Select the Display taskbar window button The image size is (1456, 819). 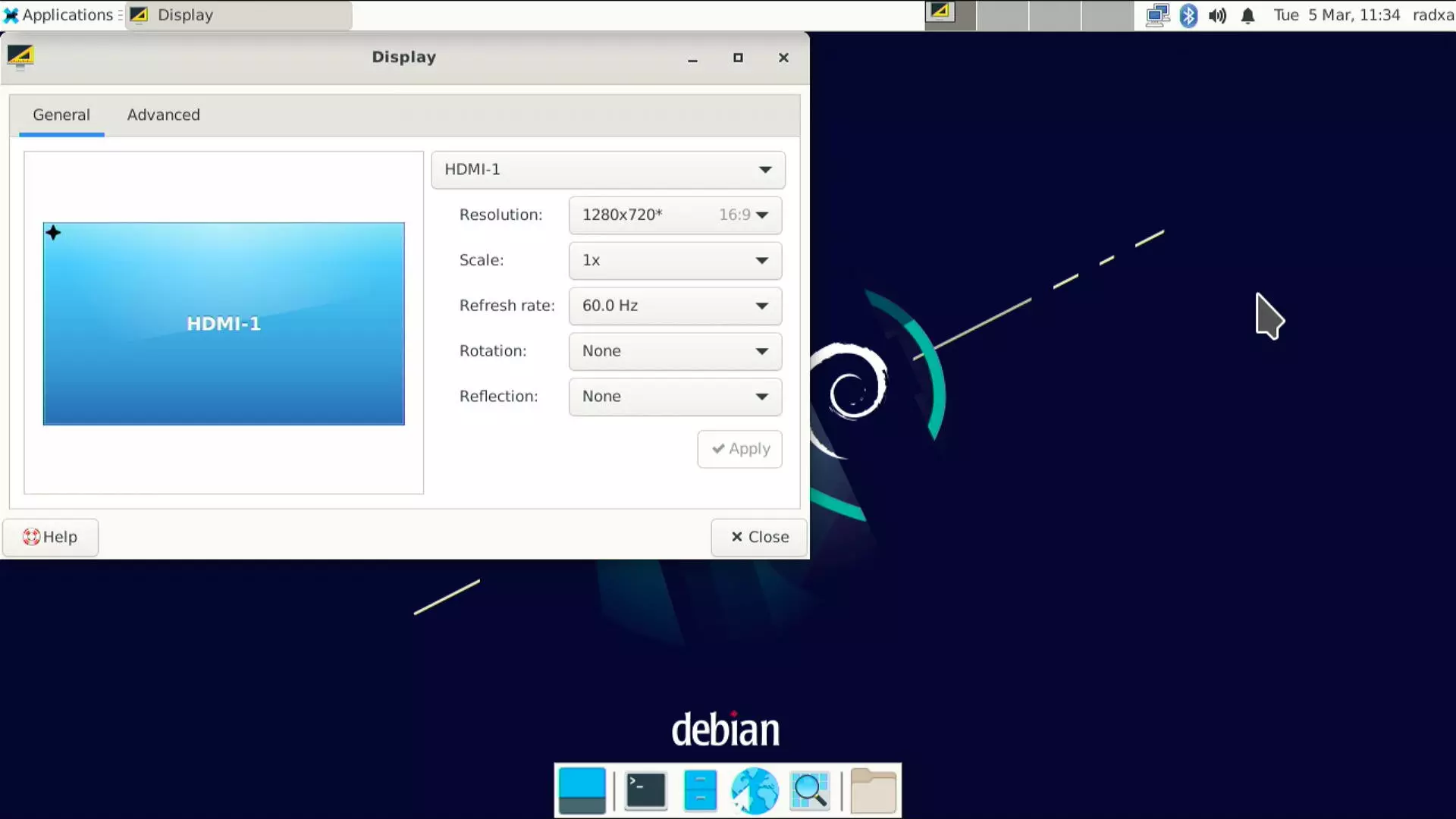238,15
